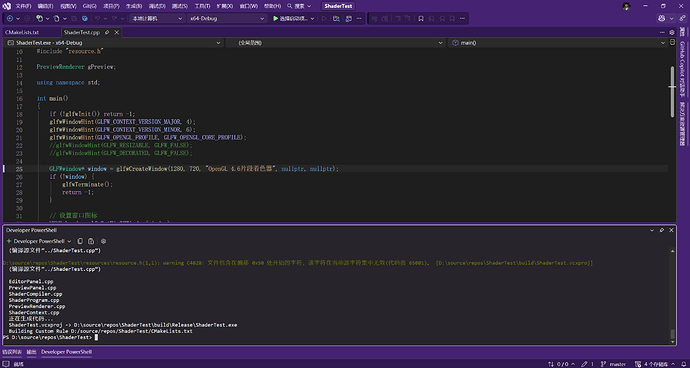Click the redo arrow icon
This screenshot has width=690, height=368.
point(114,18)
